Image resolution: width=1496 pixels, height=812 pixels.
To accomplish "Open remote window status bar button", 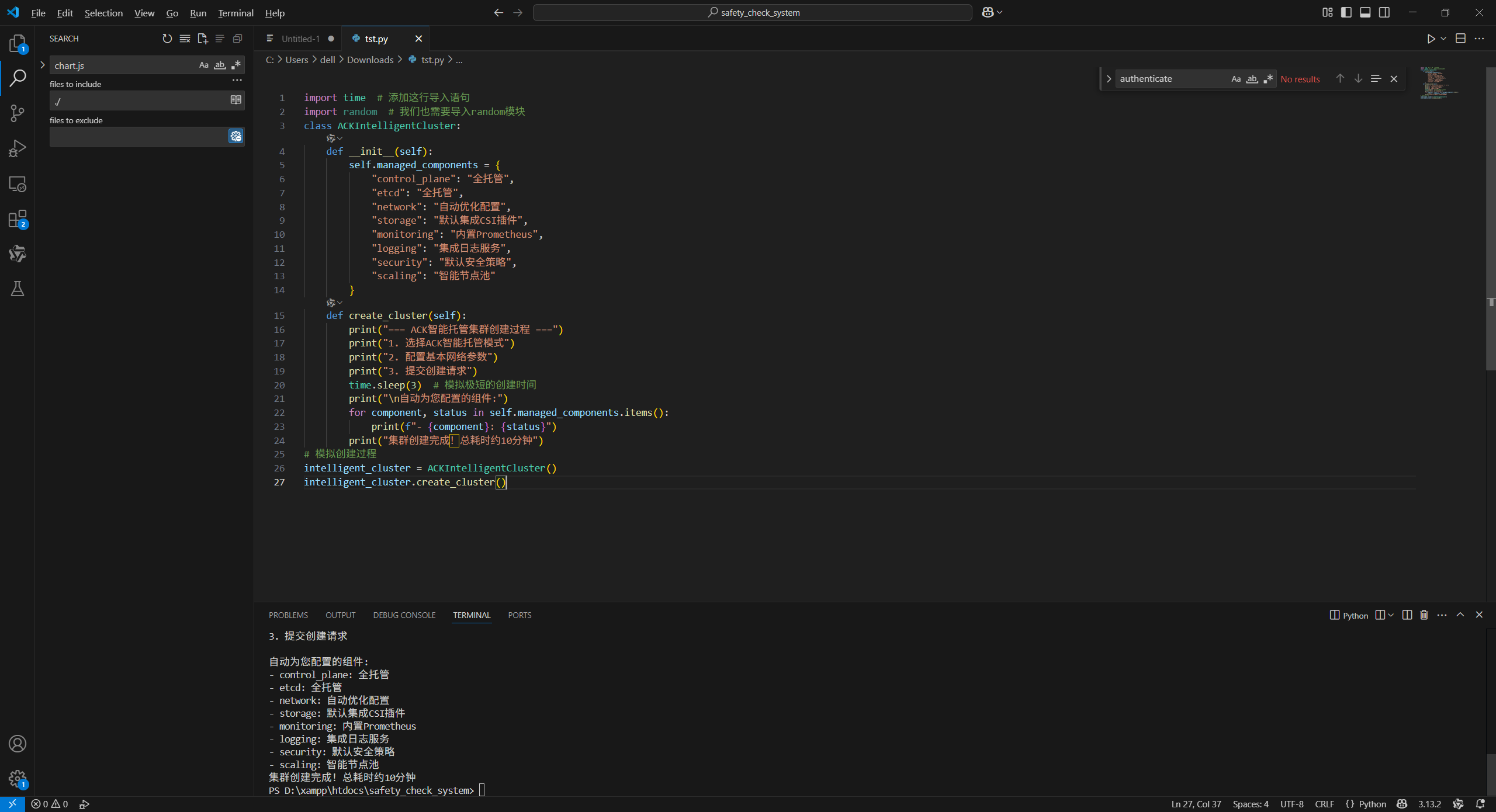I will pyautogui.click(x=12, y=804).
